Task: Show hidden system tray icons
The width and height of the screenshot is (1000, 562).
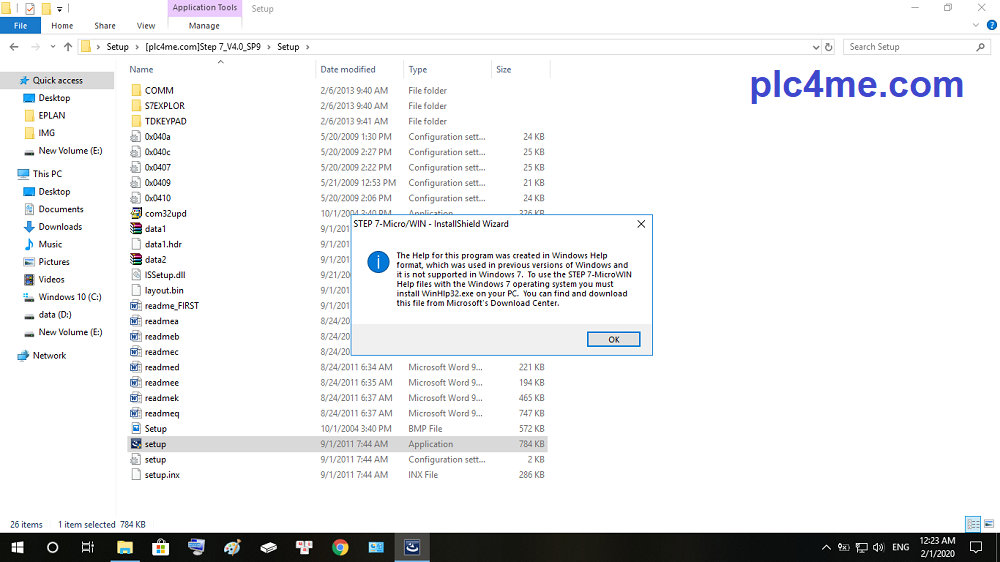Action: click(x=826, y=547)
